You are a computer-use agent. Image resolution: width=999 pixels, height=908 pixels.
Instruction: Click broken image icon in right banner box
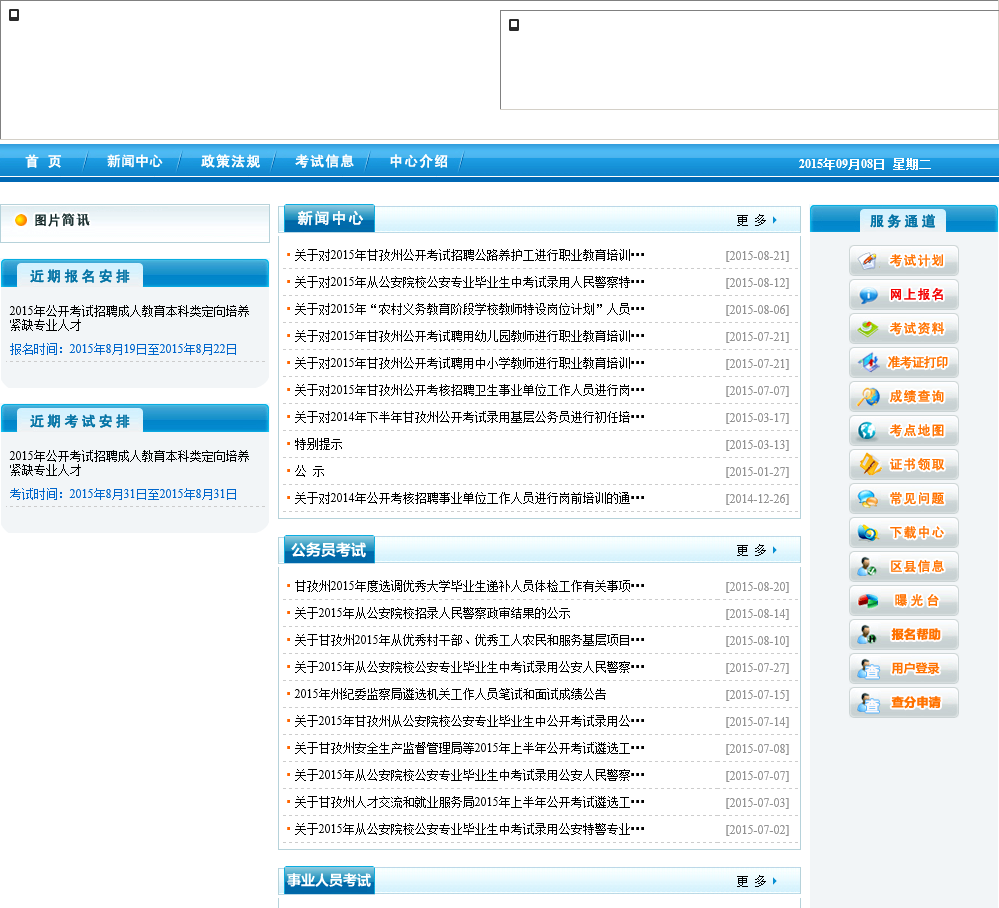click(x=514, y=25)
